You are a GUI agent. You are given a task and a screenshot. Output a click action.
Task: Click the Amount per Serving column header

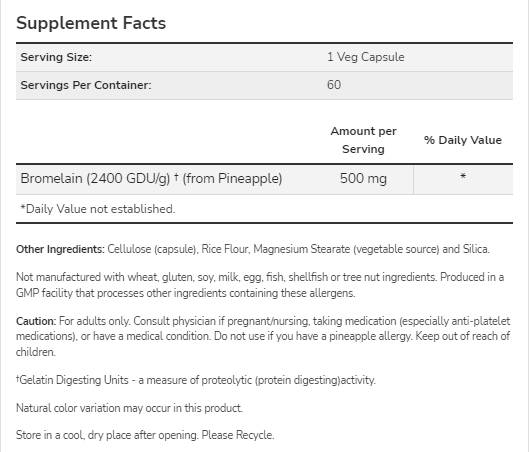coord(363,140)
